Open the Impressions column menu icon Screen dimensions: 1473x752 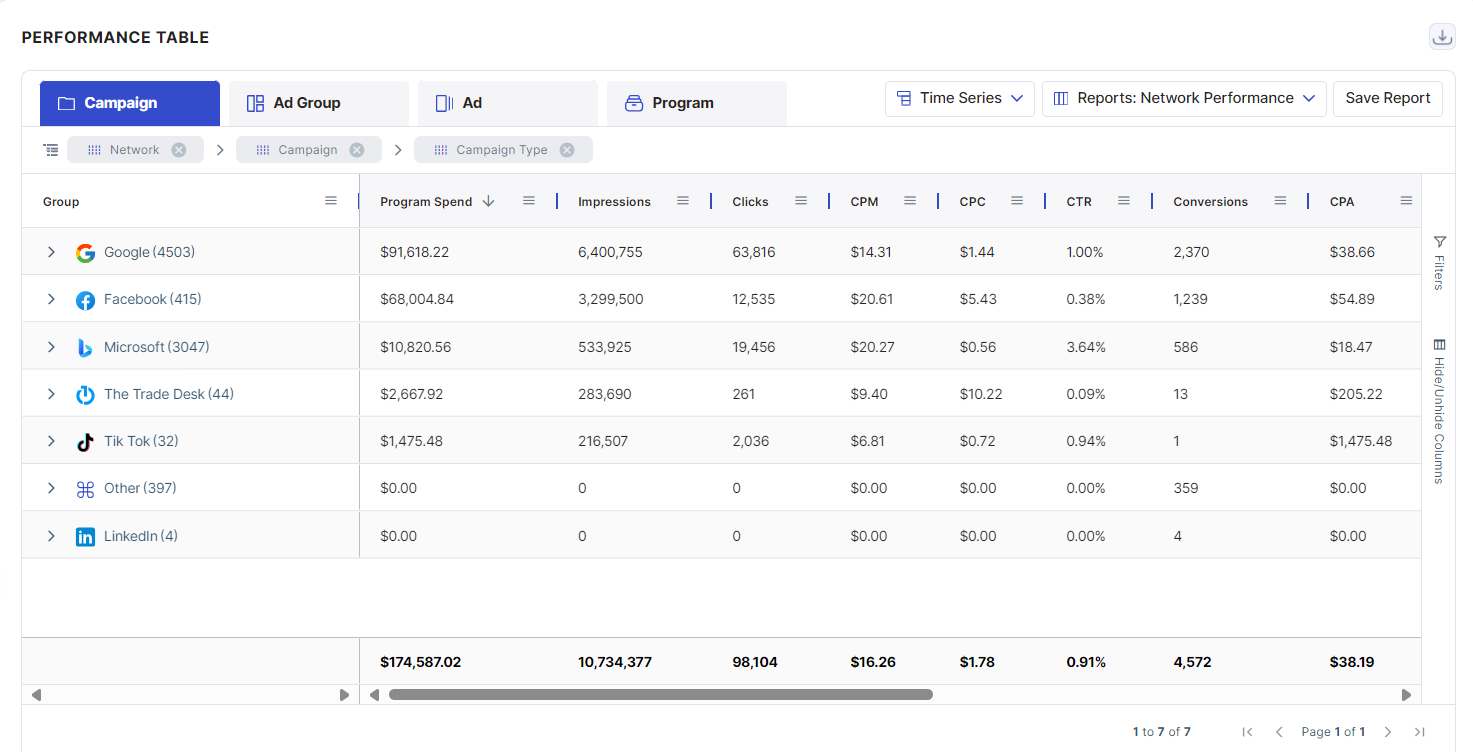(683, 201)
